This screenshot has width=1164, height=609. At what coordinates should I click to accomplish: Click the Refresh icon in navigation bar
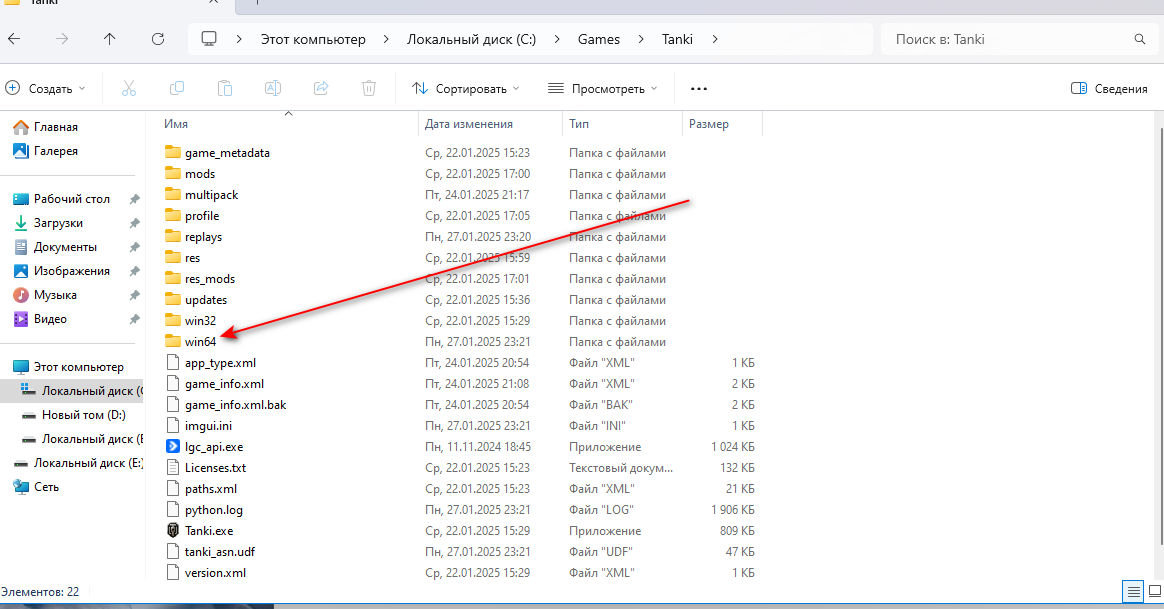157,39
